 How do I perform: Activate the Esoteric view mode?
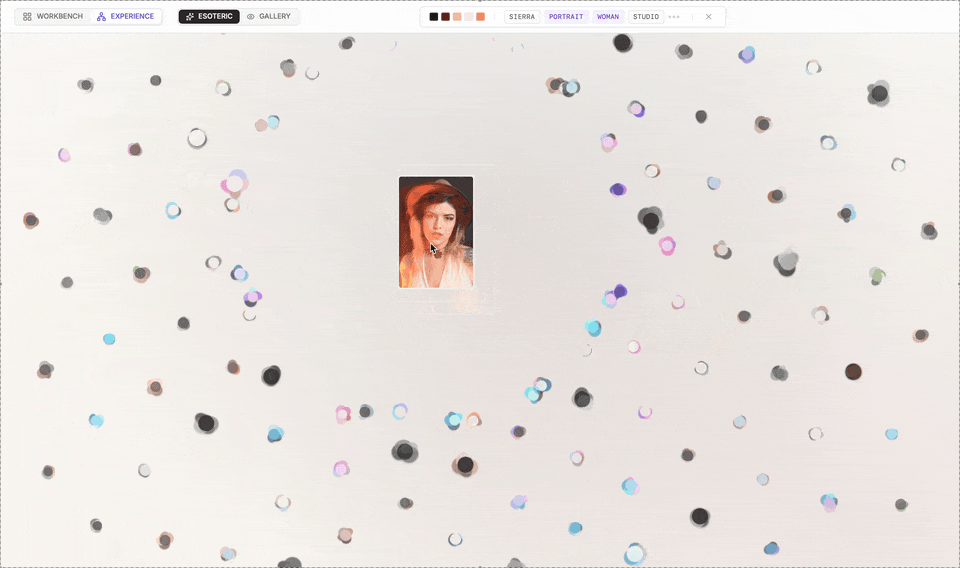click(209, 17)
